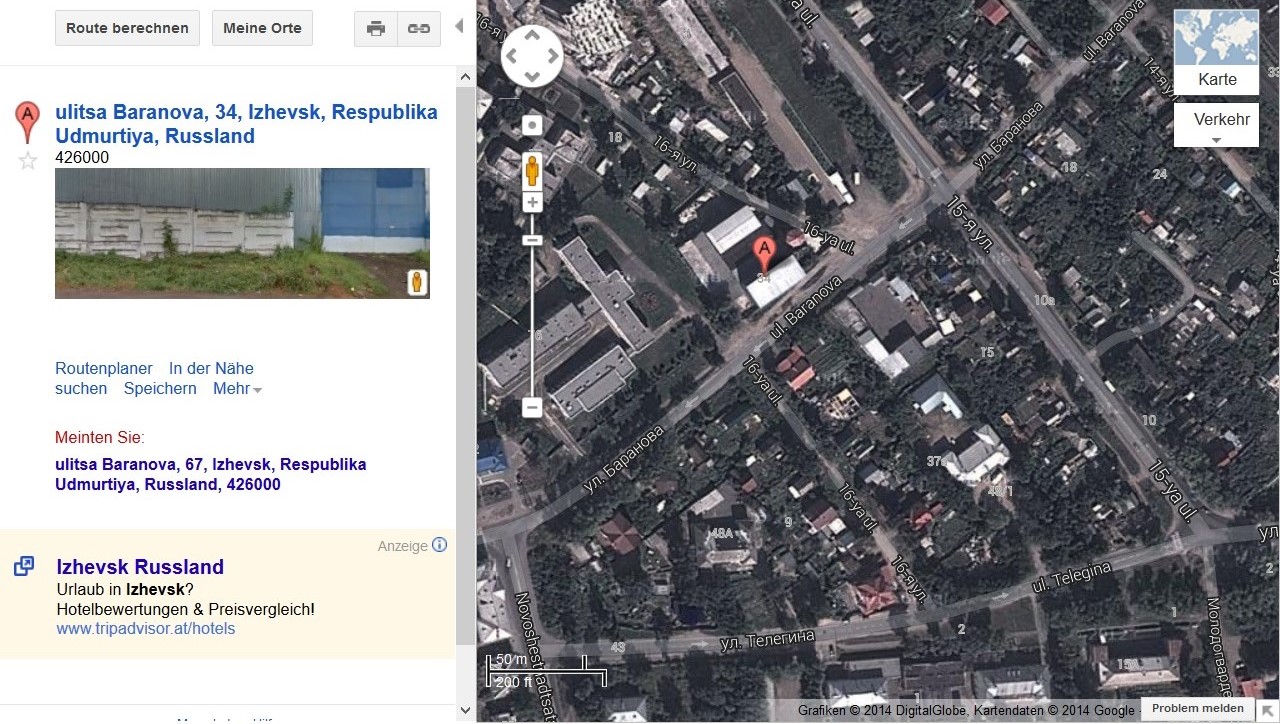Click the pegman icon on the thumbnail
The width and height of the screenshot is (1280, 724).
418,283
